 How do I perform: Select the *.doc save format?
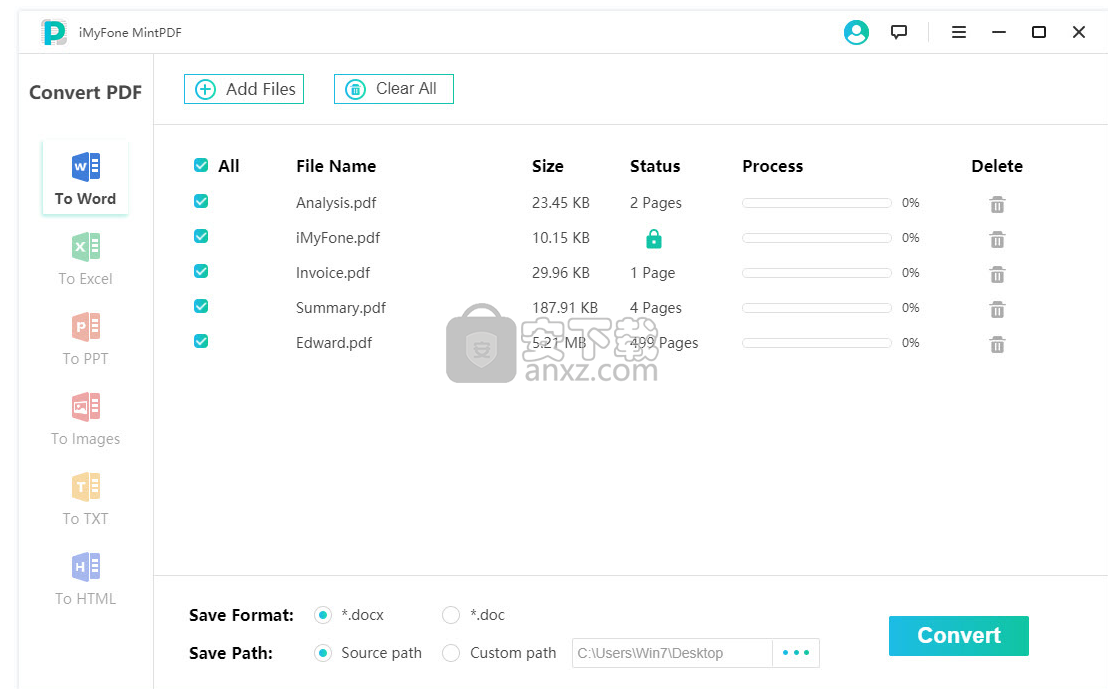pos(451,615)
